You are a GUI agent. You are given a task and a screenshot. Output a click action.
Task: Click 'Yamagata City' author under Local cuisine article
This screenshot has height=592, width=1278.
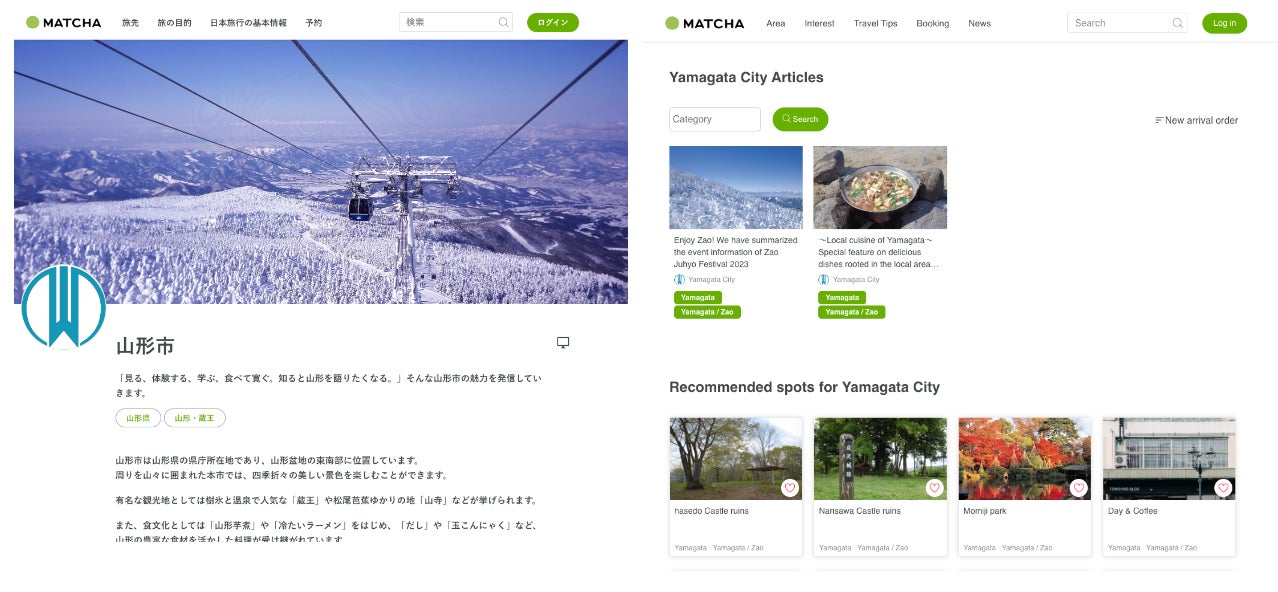(856, 280)
